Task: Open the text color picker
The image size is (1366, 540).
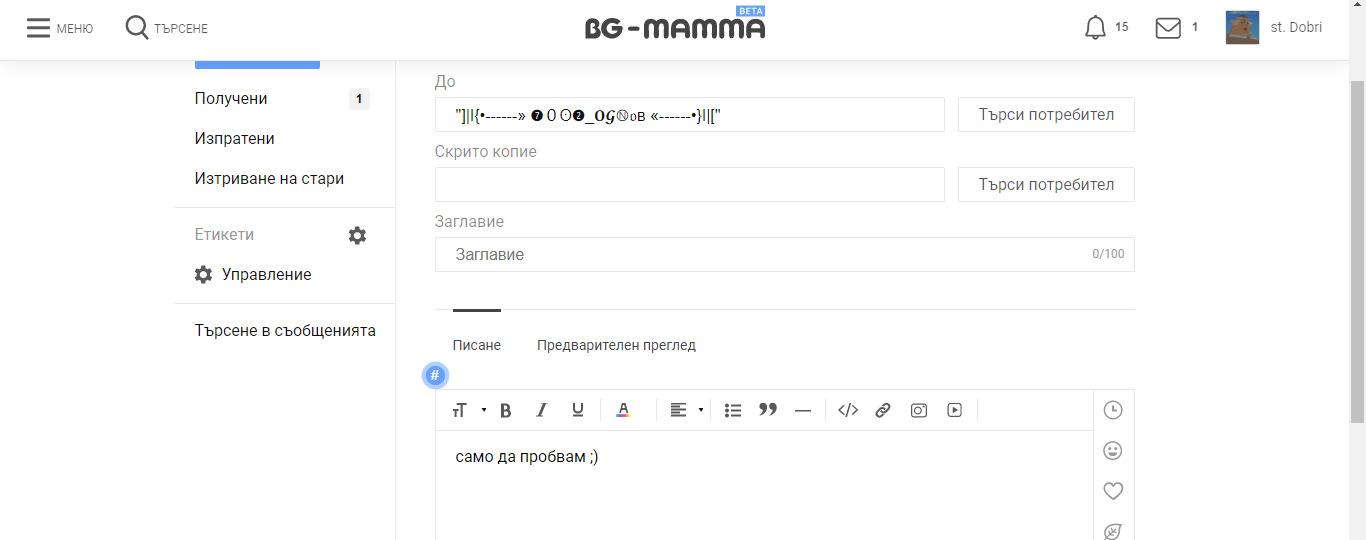Action: [x=623, y=410]
